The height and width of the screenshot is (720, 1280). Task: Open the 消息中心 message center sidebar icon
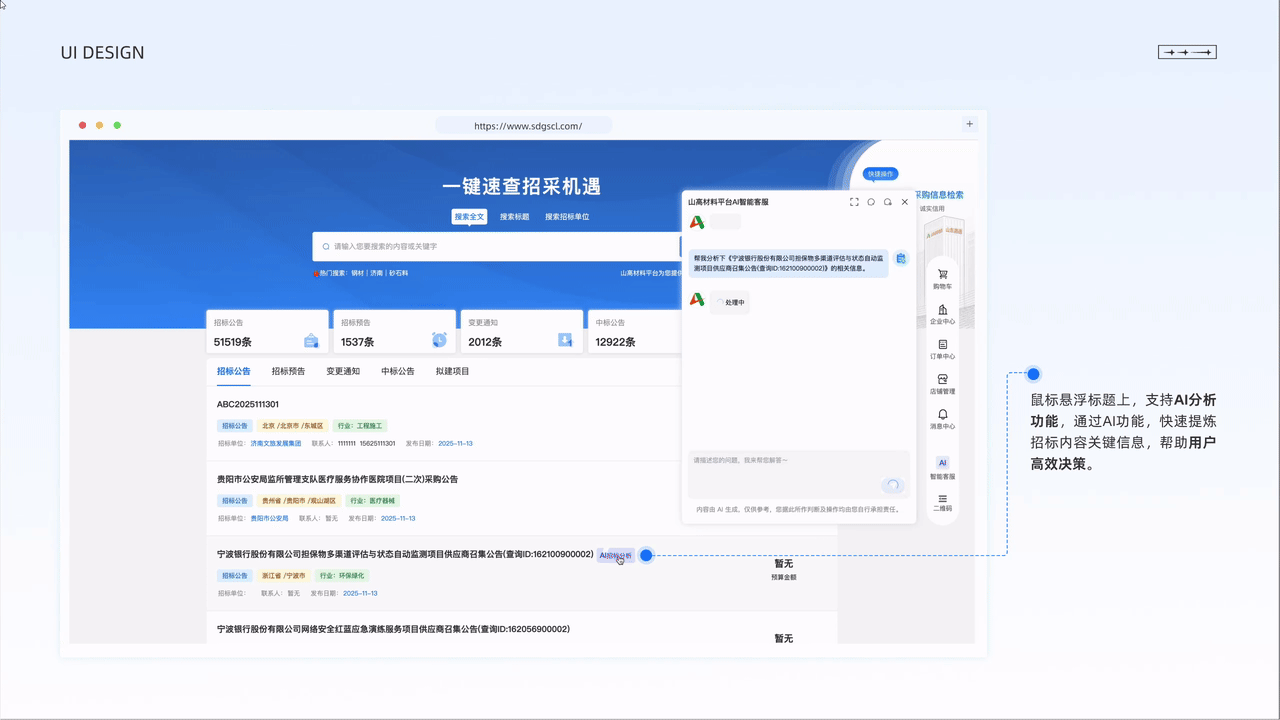pos(941,418)
